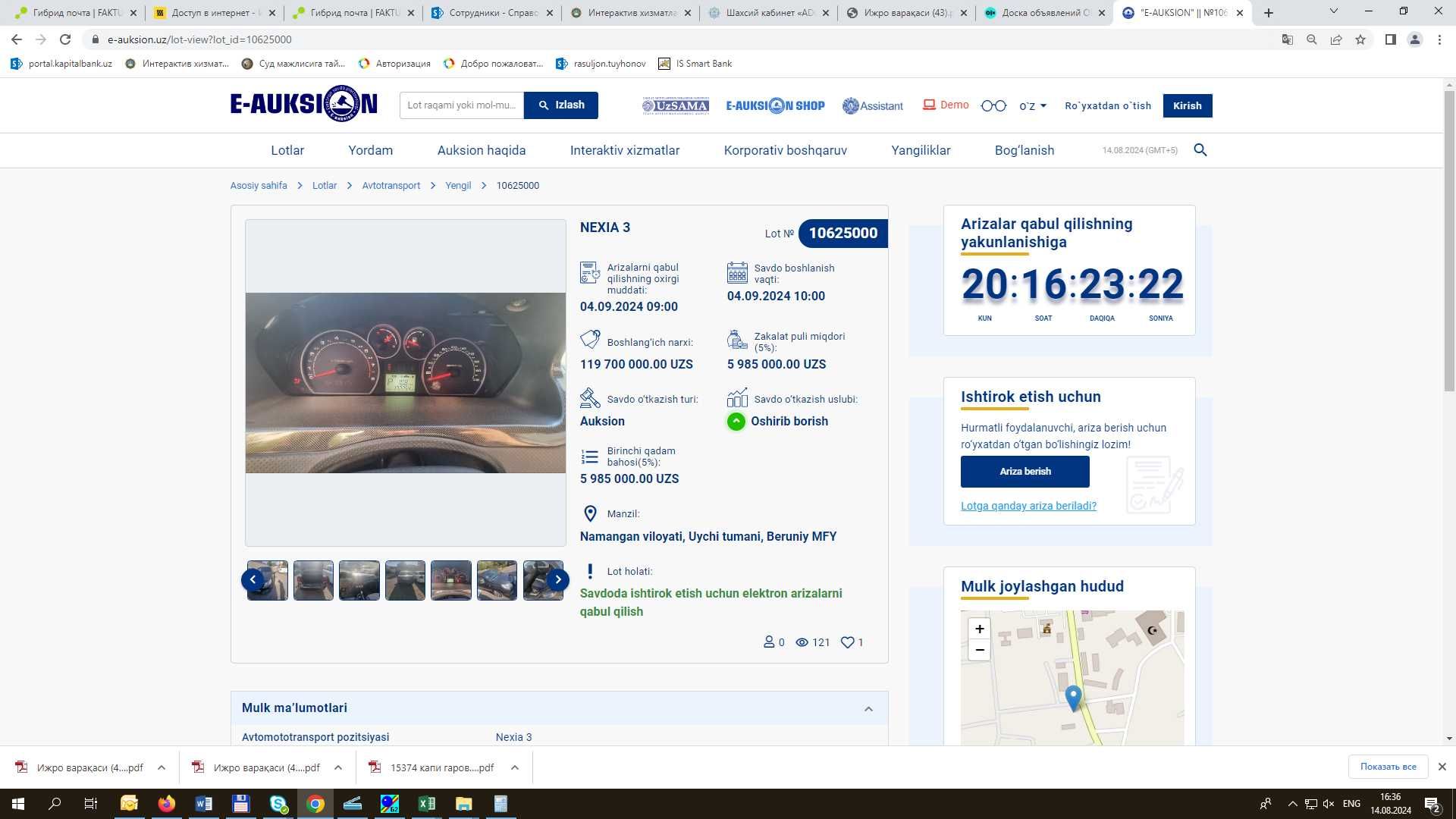Viewport: 1456px width, 819px height.
Task: Click the Izlash search button
Action: coord(561,105)
